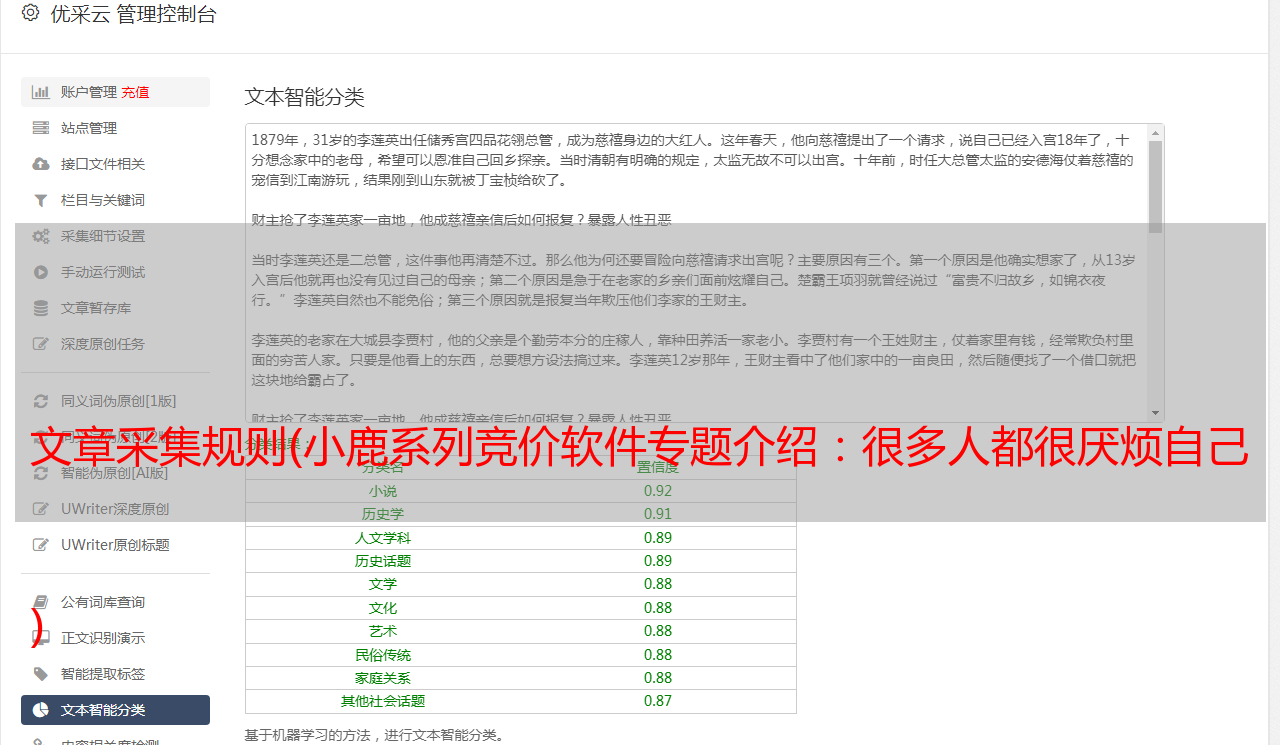Image resolution: width=1280 pixels, height=745 pixels.
Task: Open the red 充值 recharge link
Action: coord(135,92)
